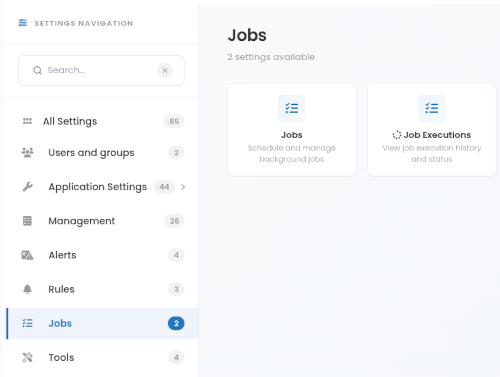Image resolution: width=500 pixels, height=377 pixels.
Task: Click the Jobs count badge showing 2
Action: 176,323
